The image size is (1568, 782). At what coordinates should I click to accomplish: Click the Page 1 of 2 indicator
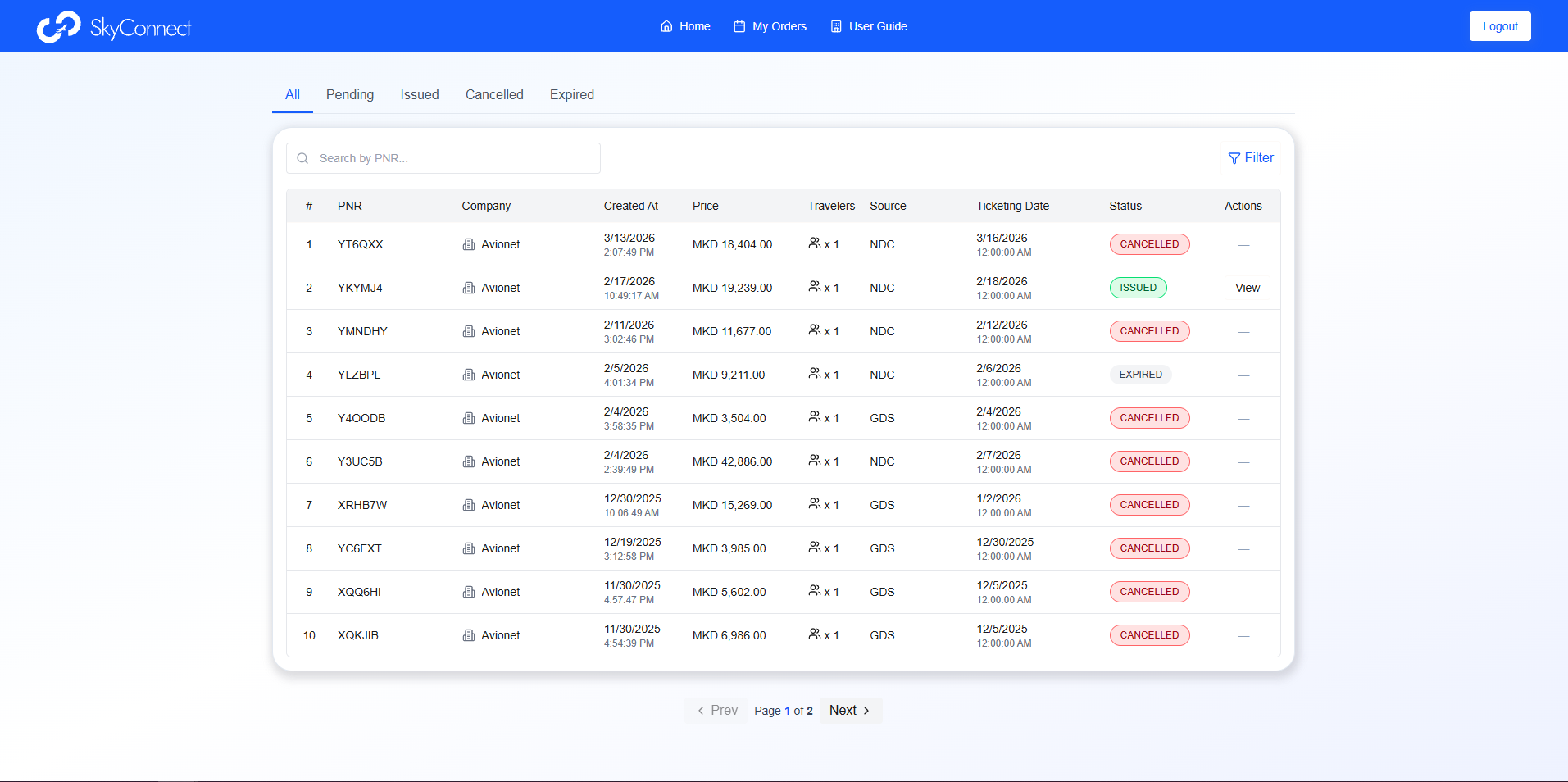pos(784,711)
